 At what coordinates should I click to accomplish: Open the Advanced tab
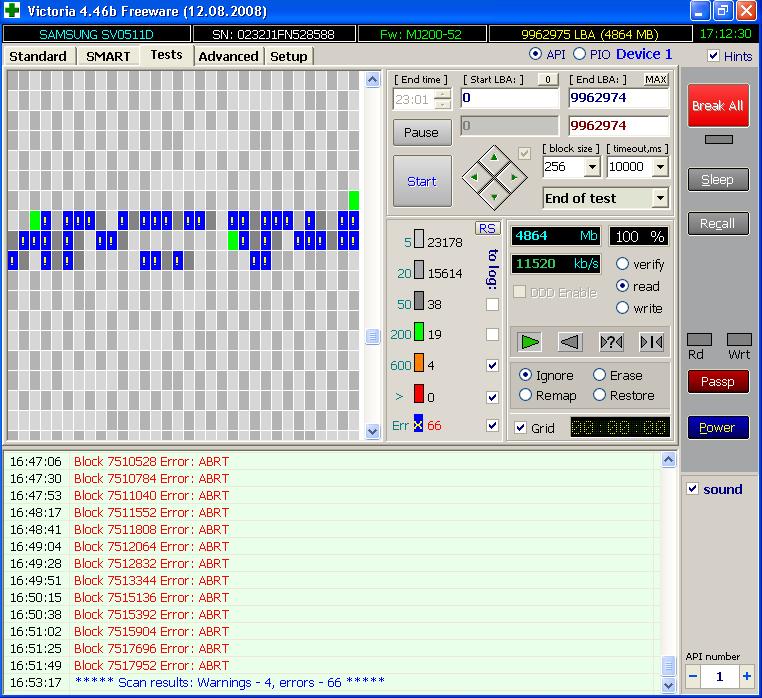coord(228,56)
